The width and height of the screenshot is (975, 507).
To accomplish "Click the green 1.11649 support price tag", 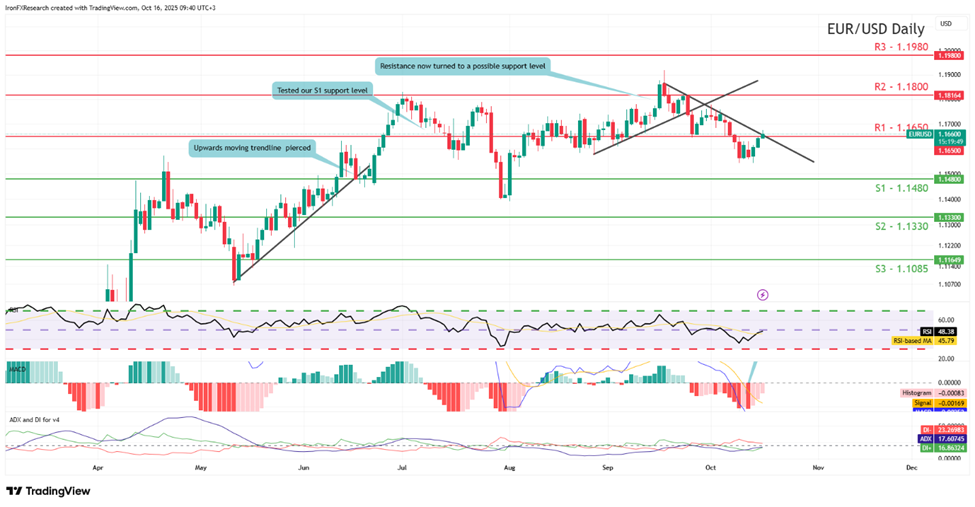I will coord(949,259).
